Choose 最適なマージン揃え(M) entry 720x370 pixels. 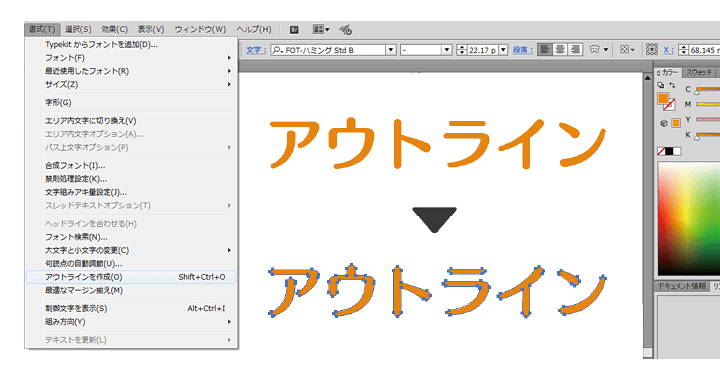[131, 290]
